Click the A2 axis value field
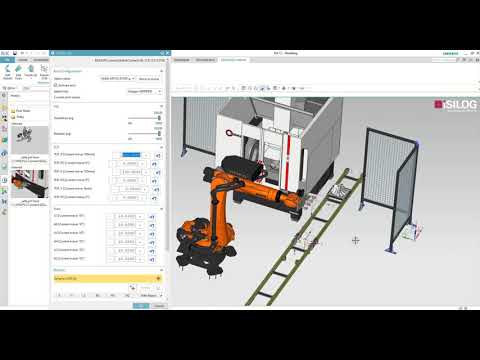Viewport: 480px width, 360px height. click(126, 225)
